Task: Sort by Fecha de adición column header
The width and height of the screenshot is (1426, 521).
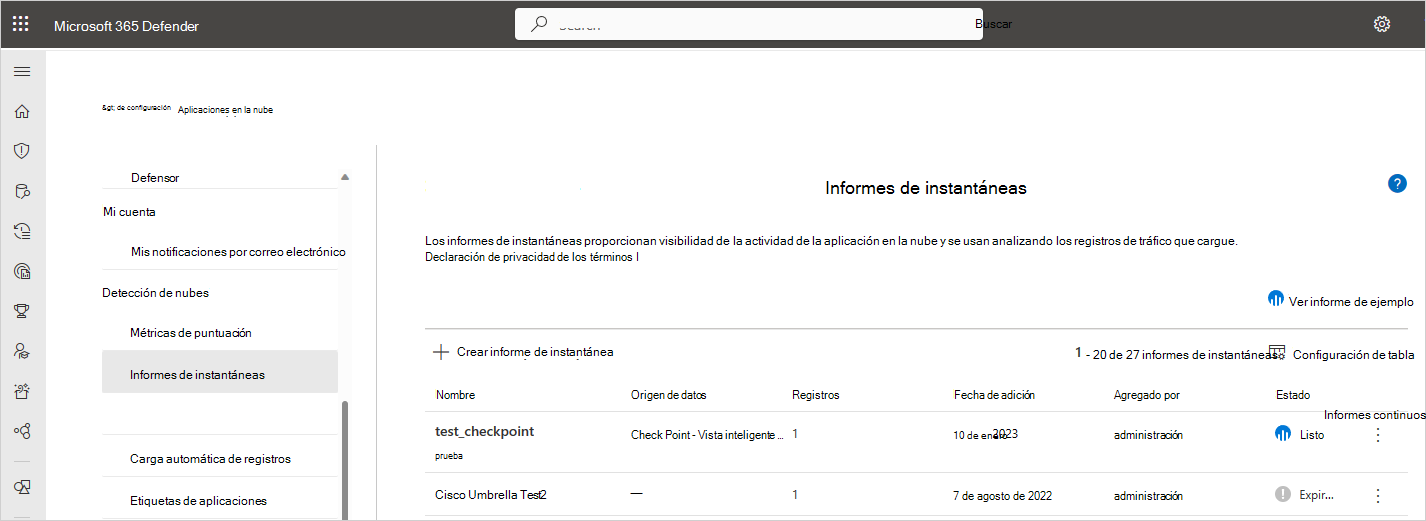Action: (x=994, y=395)
